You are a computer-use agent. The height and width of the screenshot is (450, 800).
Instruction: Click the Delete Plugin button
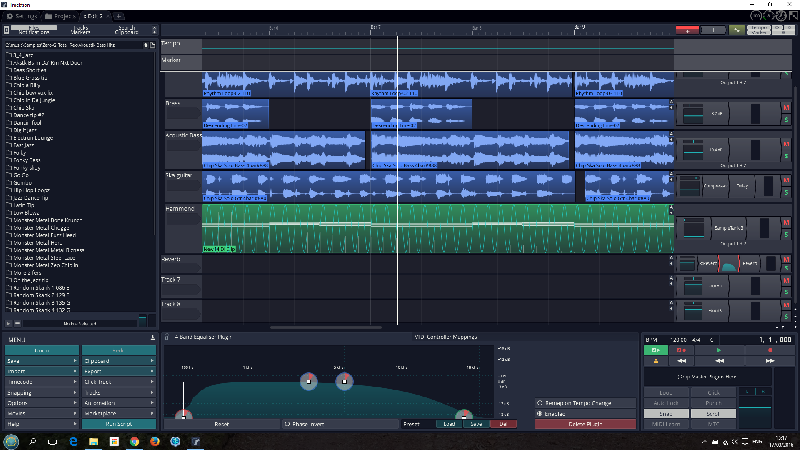click(585, 424)
